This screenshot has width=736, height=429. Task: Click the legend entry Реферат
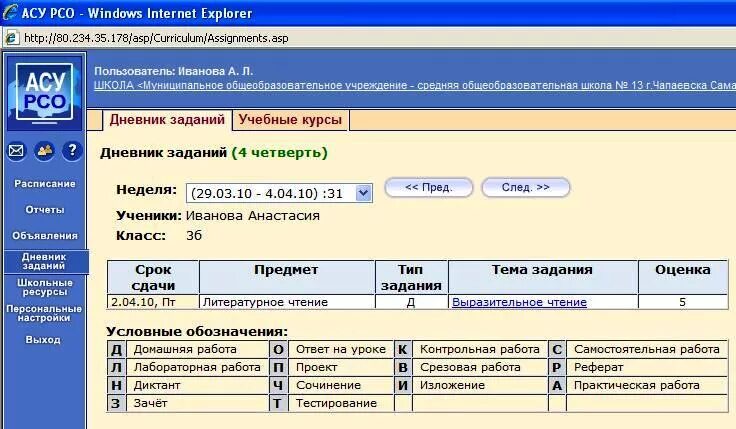coord(598,367)
